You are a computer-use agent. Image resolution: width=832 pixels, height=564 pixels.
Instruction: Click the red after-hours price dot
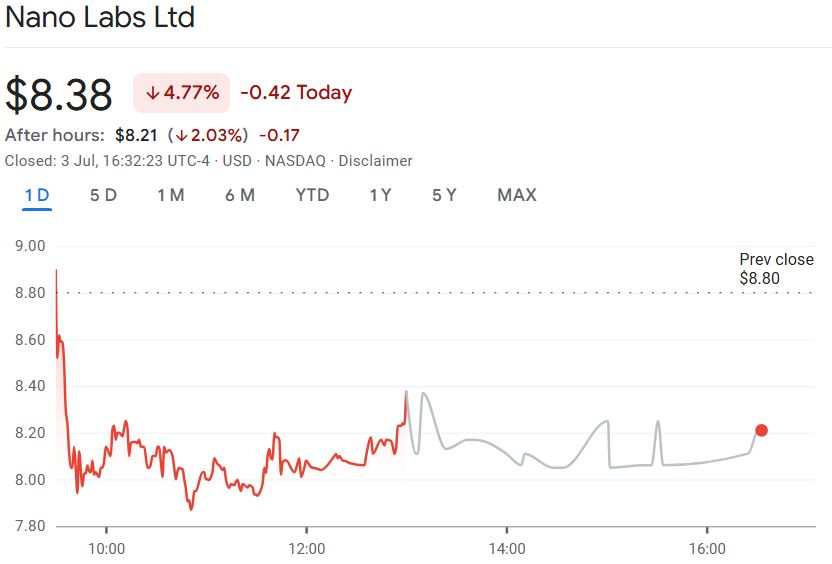[761, 430]
